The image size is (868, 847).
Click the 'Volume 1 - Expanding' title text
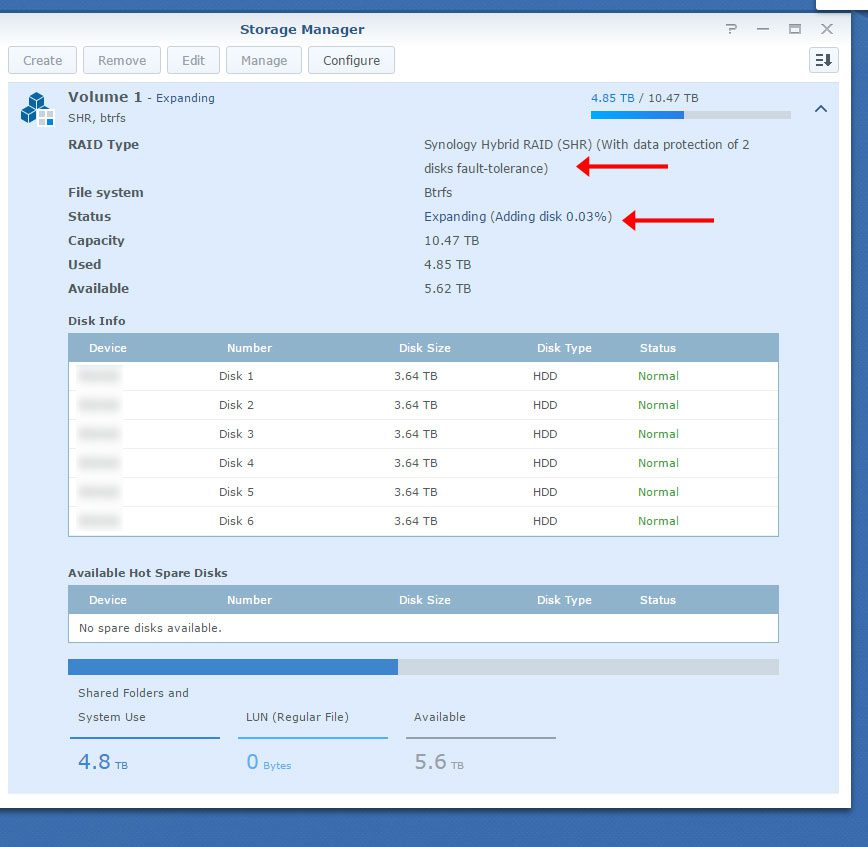[x=140, y=97]
